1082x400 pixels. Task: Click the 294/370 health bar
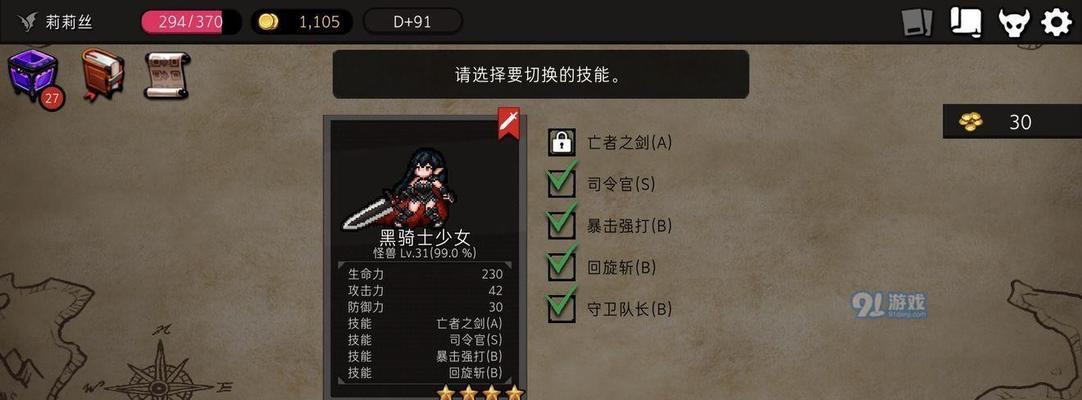191,22
